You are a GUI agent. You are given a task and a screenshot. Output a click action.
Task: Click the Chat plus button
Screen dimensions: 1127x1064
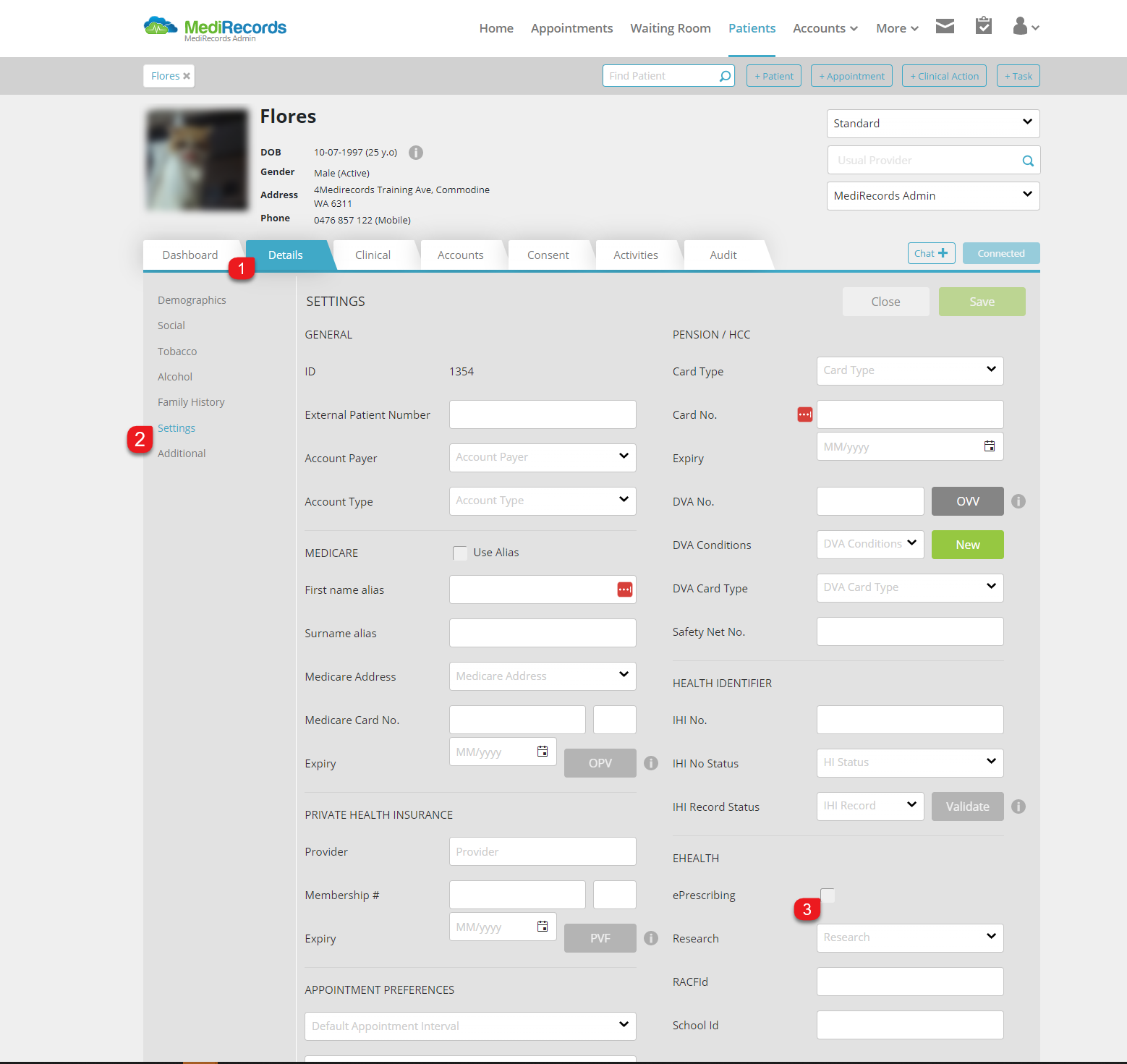[932, 253]
